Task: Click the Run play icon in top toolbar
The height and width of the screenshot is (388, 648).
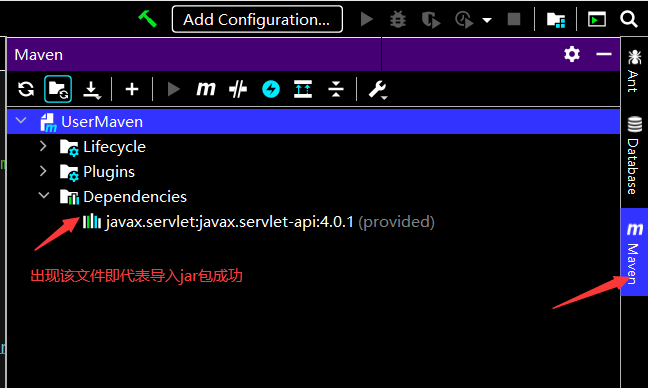Action: [x=366, y=19]
